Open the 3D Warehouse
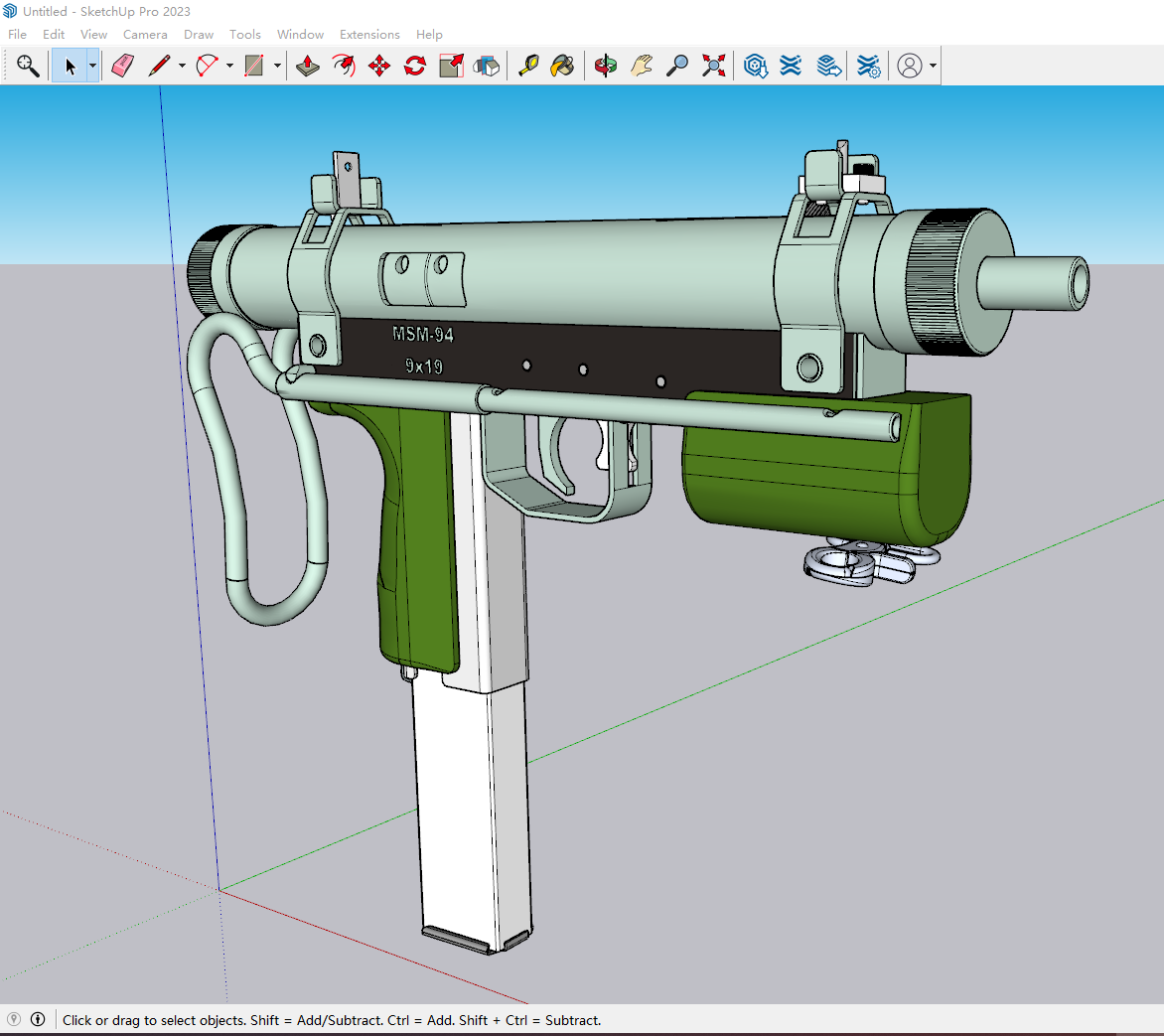Image resolution: width=1164 pixels, height=1036 pixels. 755,66
